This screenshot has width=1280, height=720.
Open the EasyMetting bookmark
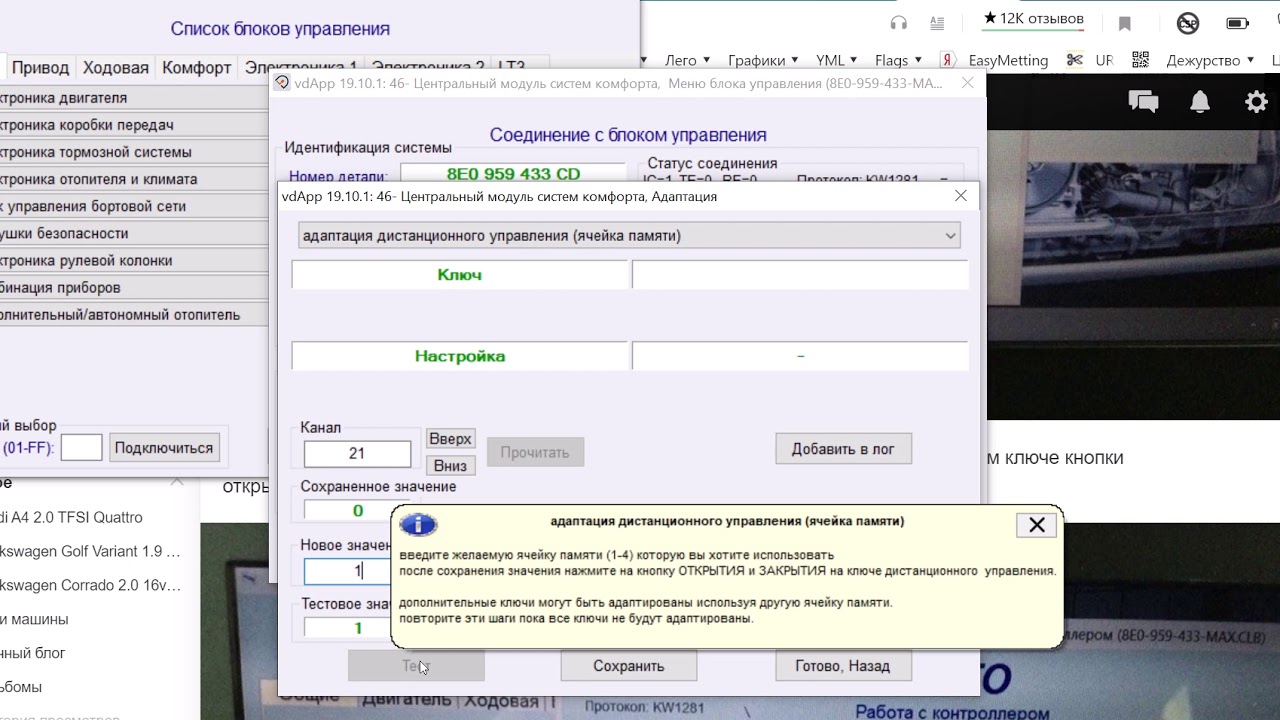(x=1008, y=60)
